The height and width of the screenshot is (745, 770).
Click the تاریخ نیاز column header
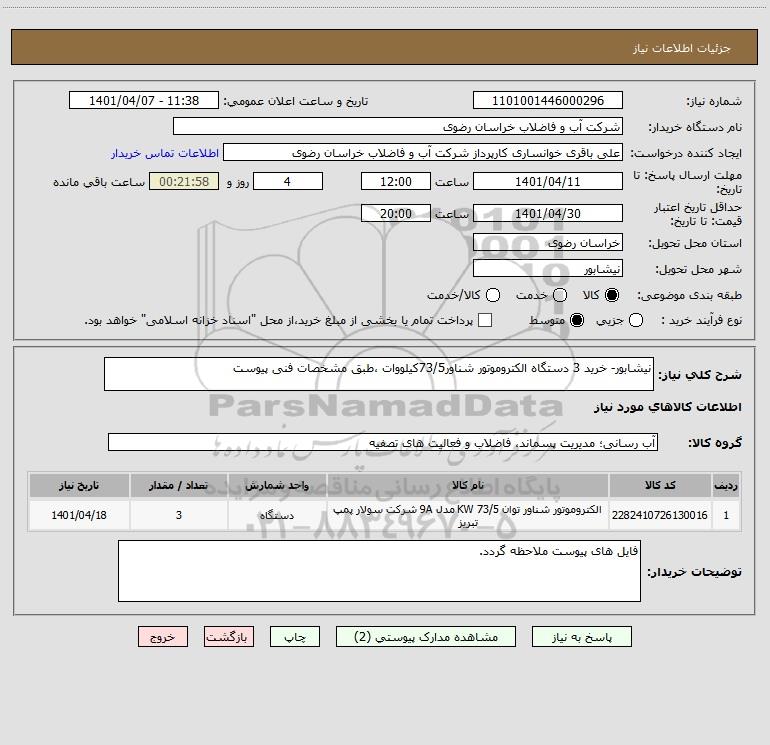point(79,485)
